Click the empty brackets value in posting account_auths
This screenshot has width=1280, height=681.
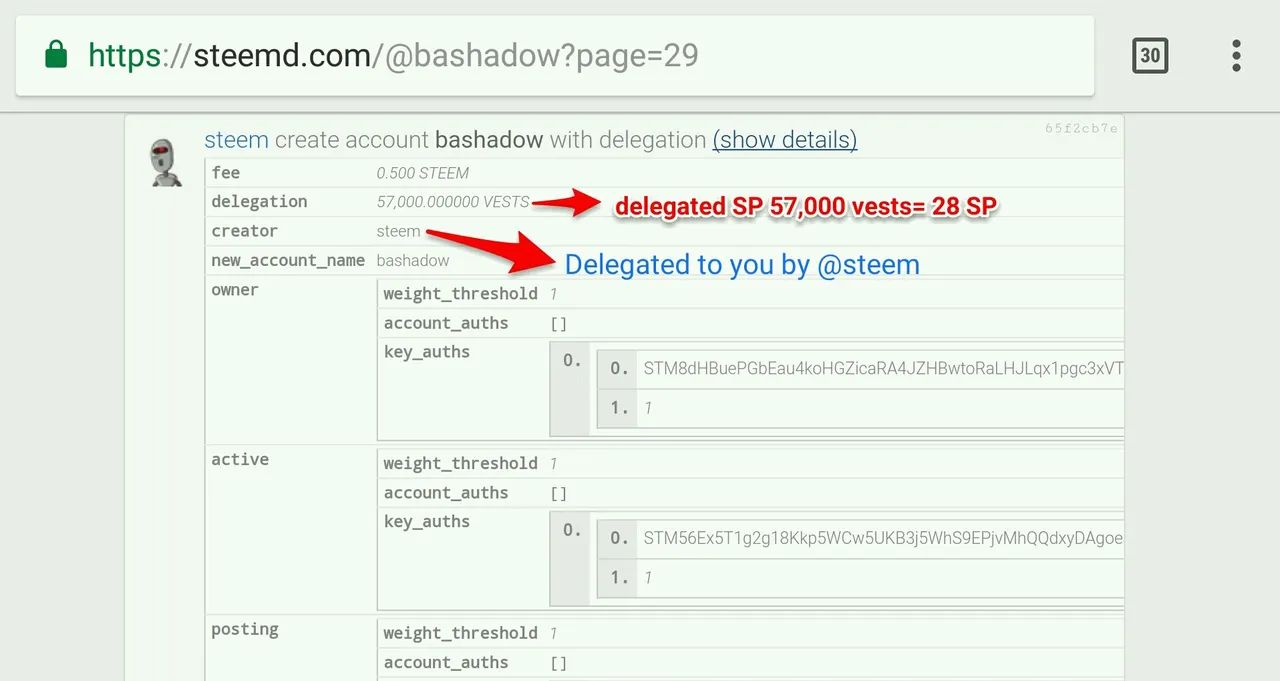pos(559,663)
